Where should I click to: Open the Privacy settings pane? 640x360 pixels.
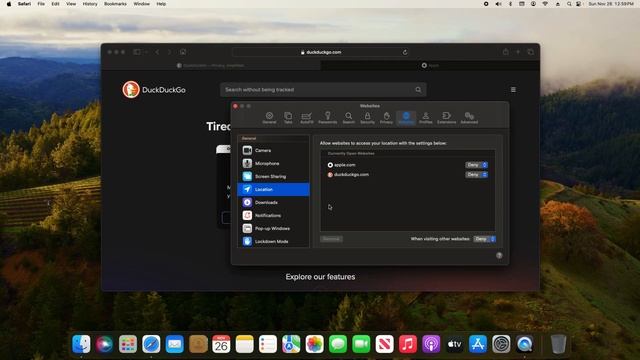386,118
